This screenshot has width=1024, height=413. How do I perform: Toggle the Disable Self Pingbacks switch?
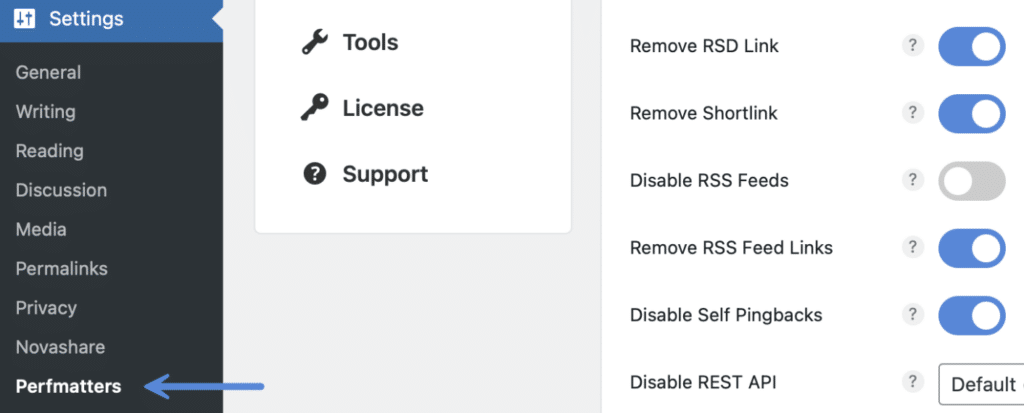971,315
